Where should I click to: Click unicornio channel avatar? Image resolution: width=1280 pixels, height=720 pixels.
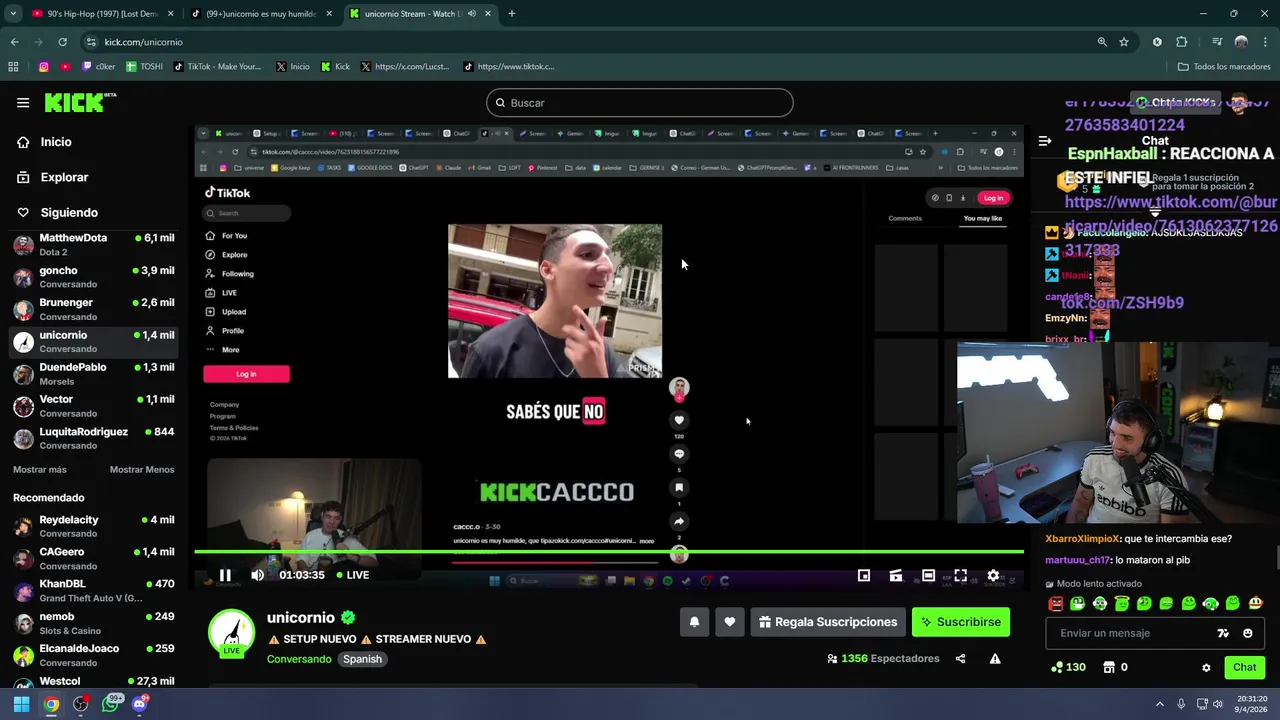[231, 633]
